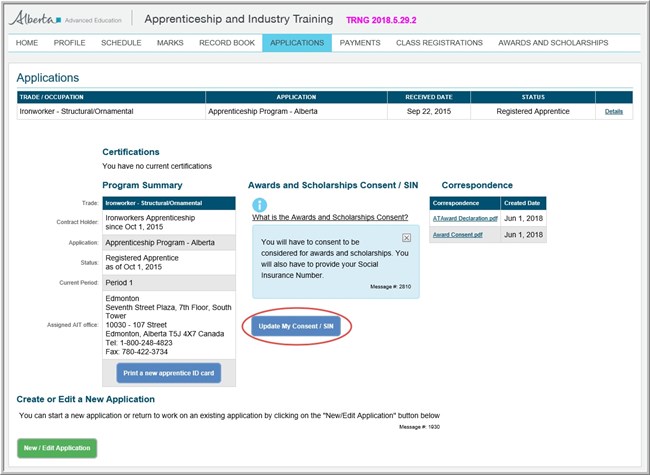Open Details link for Ironworker application
This screenshot has height=475, width=650.
pyautogui.click(x=614, y=111)
